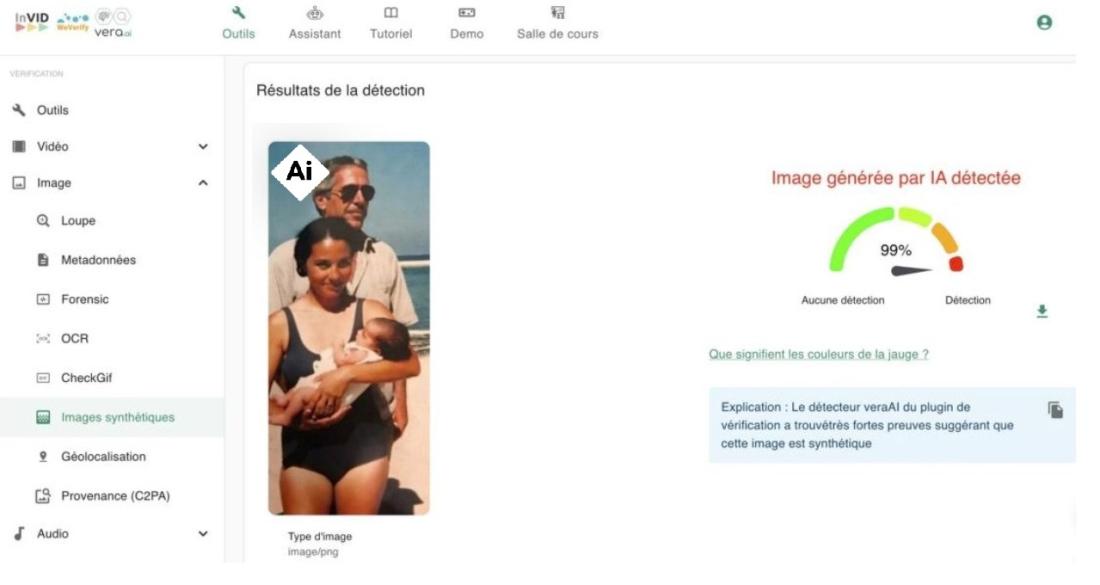Select Images synthétiques in sidebar
Screen dimensions: 1100x585
117,417
